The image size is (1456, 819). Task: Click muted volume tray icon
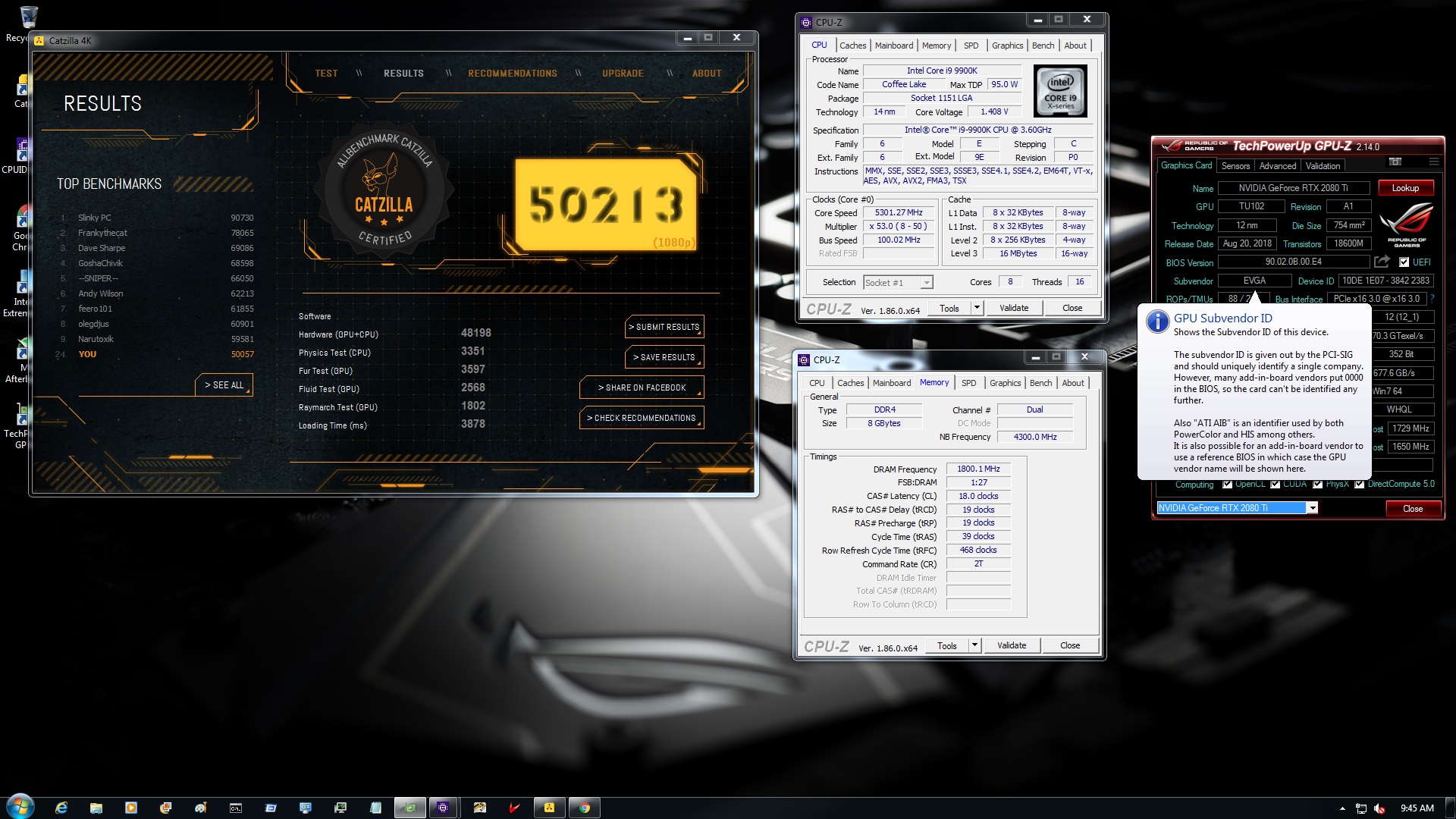pos(1379,808)
